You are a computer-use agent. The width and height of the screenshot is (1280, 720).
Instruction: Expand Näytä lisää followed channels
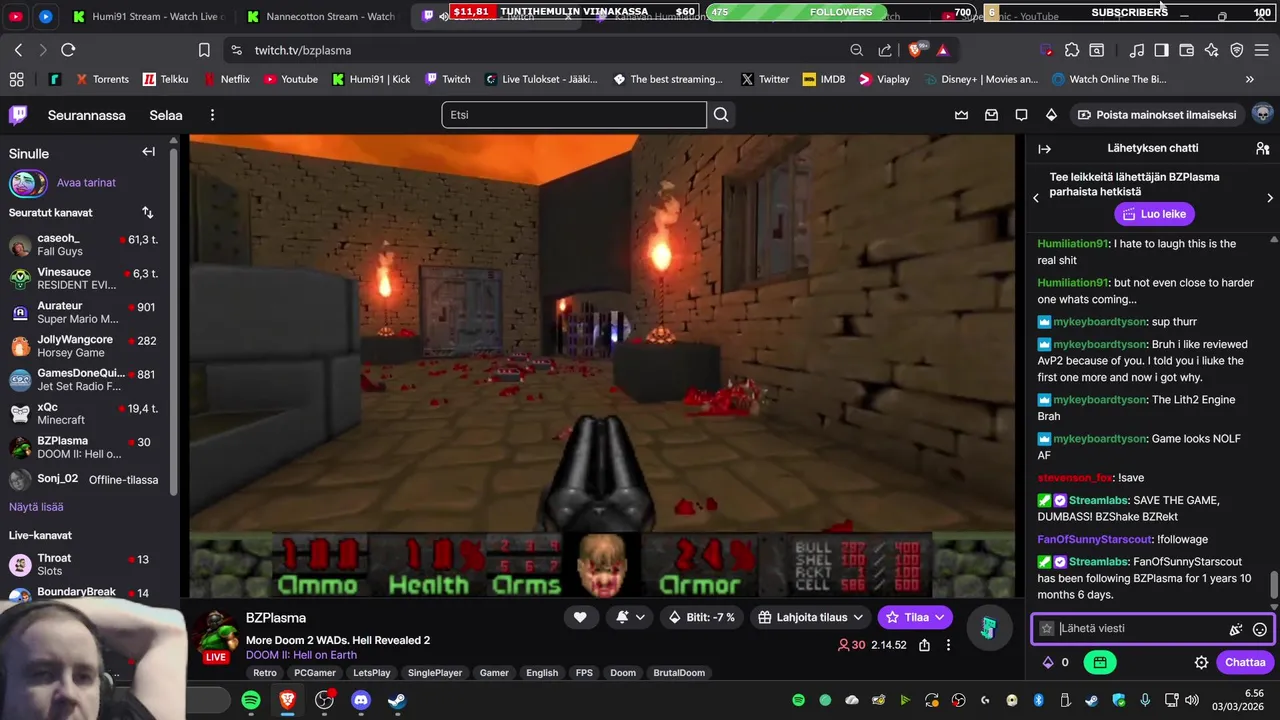[36, 507]
